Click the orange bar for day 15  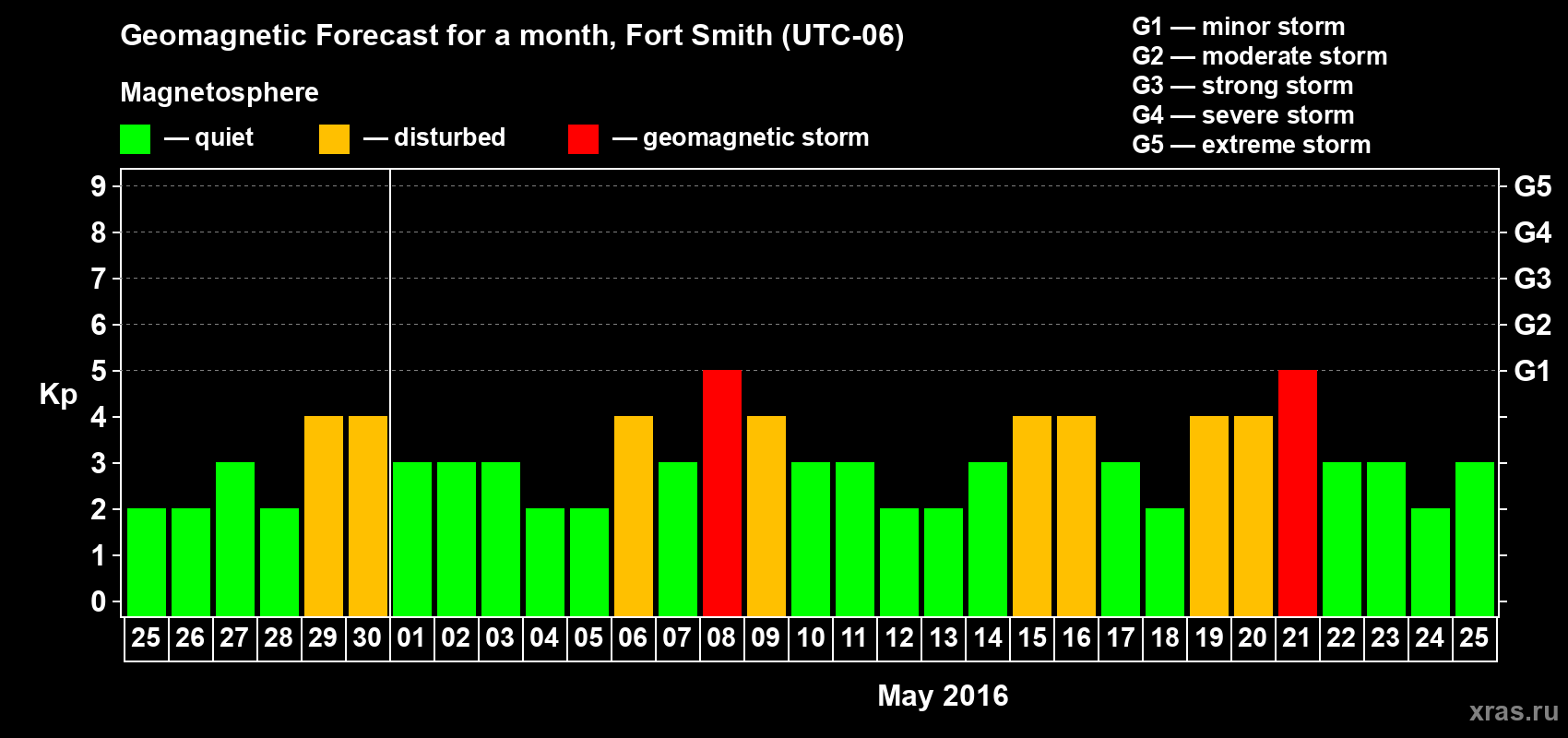(x=1032, y=517)
